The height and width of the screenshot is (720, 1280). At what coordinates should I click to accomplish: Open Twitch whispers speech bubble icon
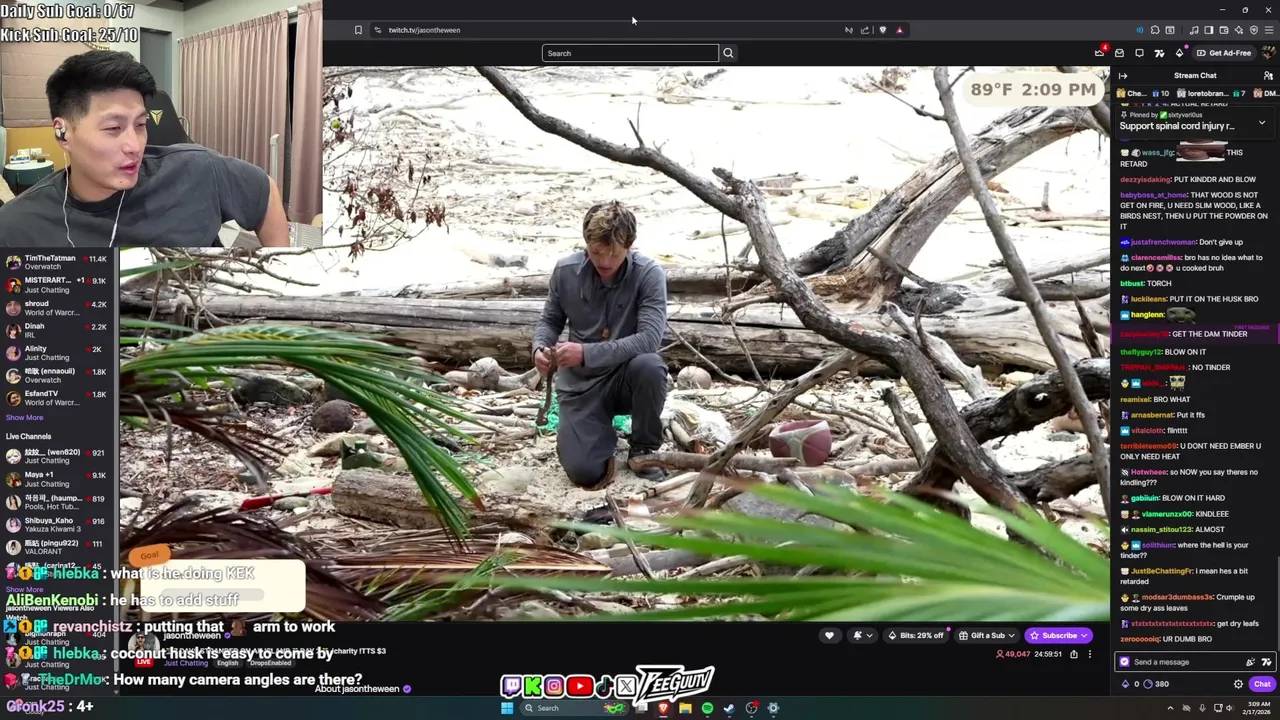(x=1139, y=53)
